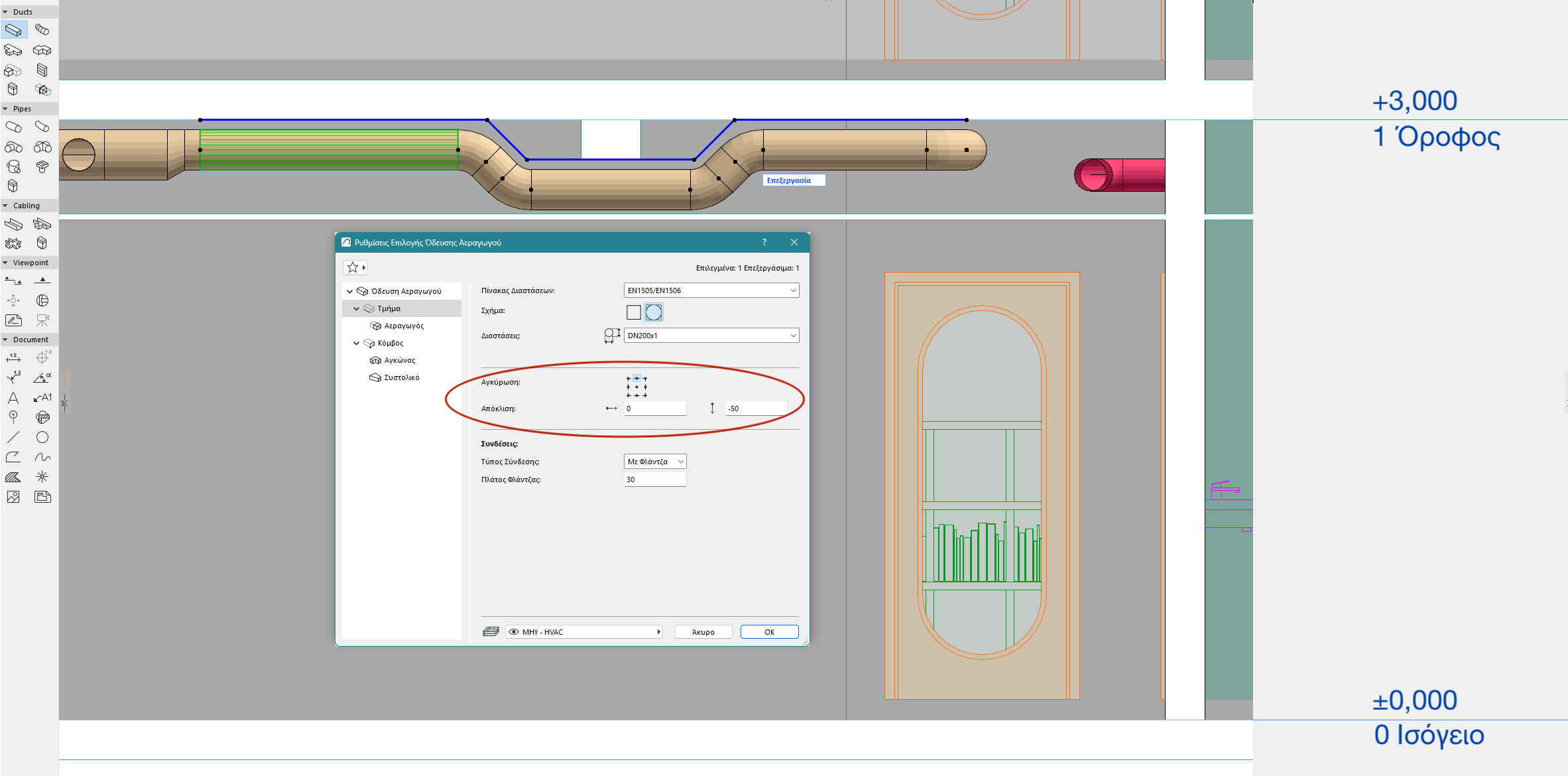
Task: Open the DN200x1 dimensions dropdown
Action: [711, 336]
